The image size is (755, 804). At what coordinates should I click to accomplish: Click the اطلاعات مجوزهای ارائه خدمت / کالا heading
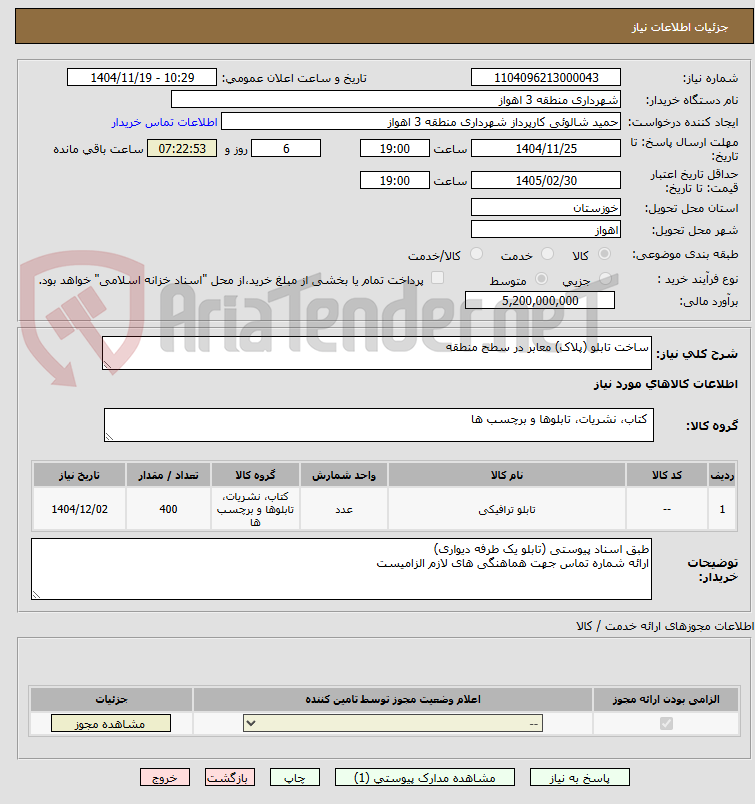[665, 626]
